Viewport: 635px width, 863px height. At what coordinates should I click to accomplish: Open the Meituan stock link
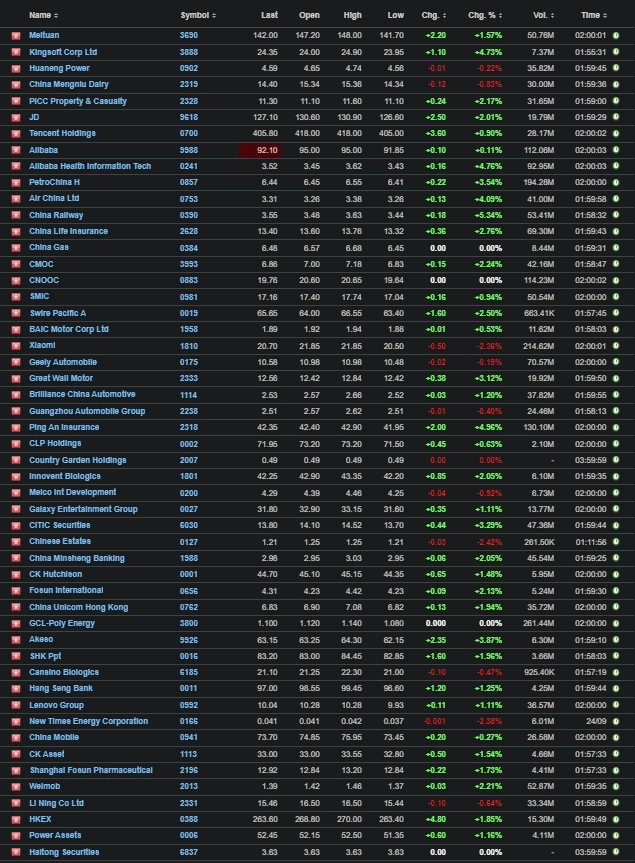pos(44,35)
